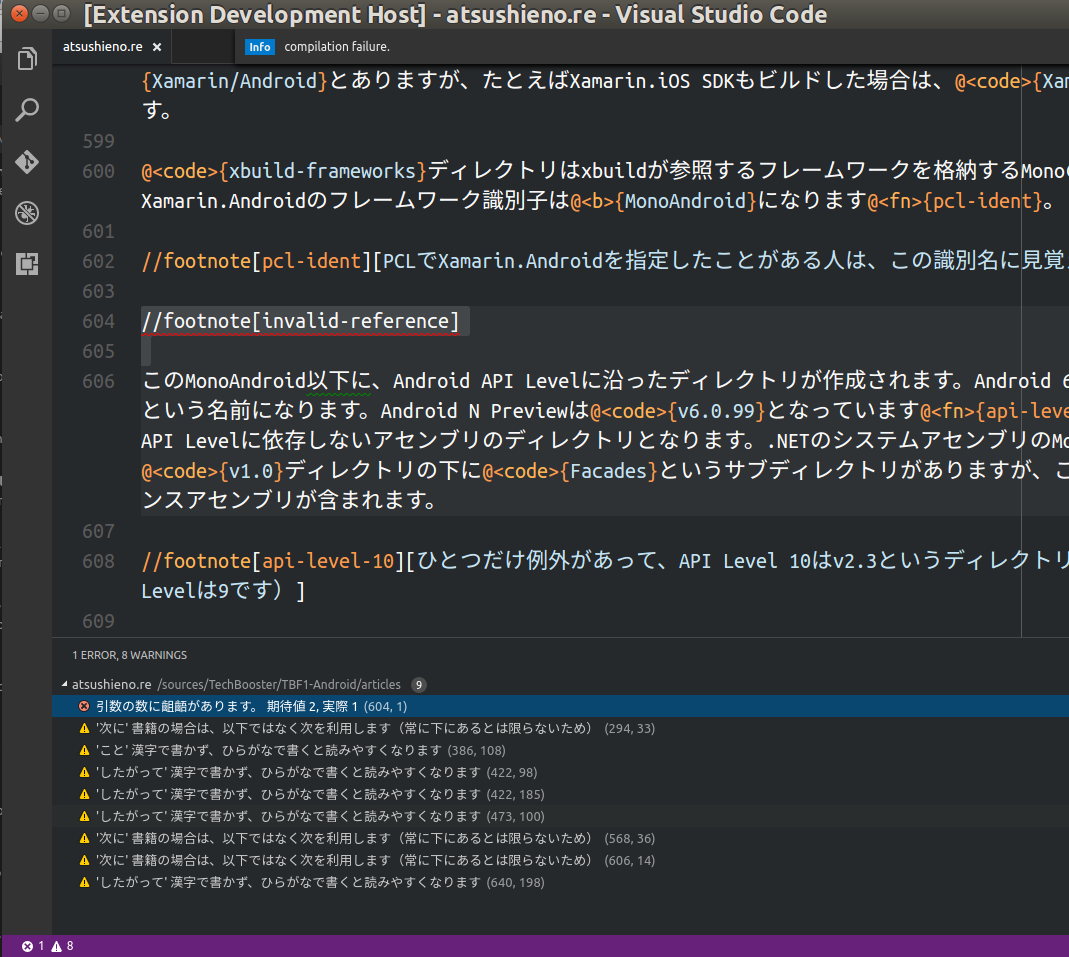Viewport: 1069px width, 957px height.
Task: Click the Info badge in notification bar
Action: point(259,47)
